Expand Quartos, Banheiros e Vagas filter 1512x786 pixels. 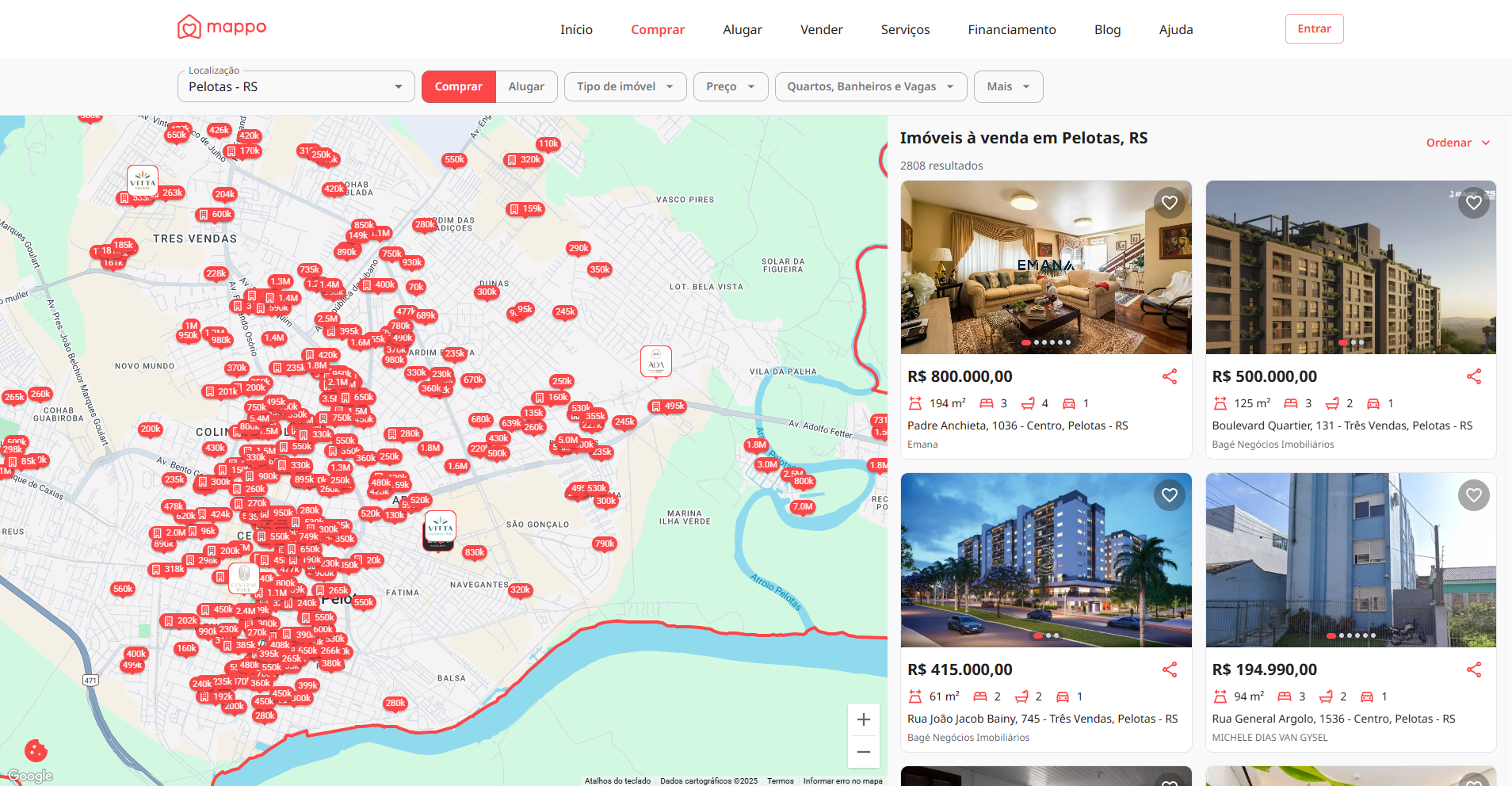click(x=870, y=86)
